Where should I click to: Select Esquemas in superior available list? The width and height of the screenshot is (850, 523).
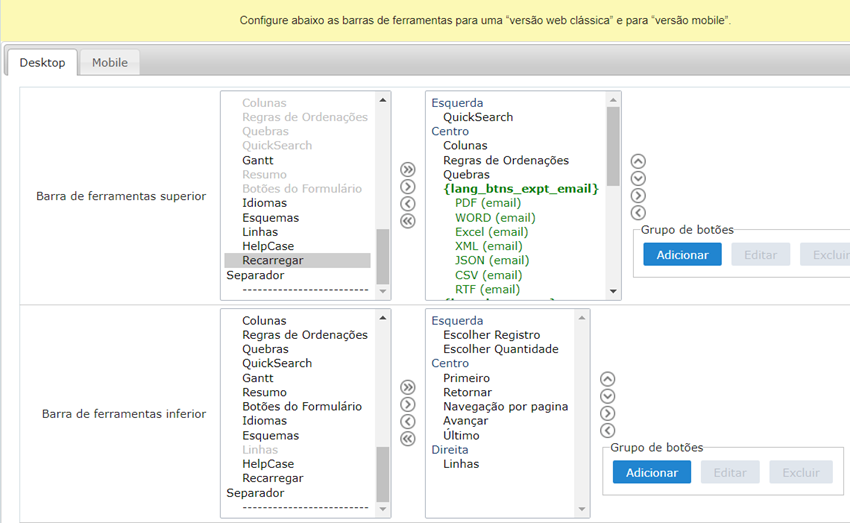271,218
